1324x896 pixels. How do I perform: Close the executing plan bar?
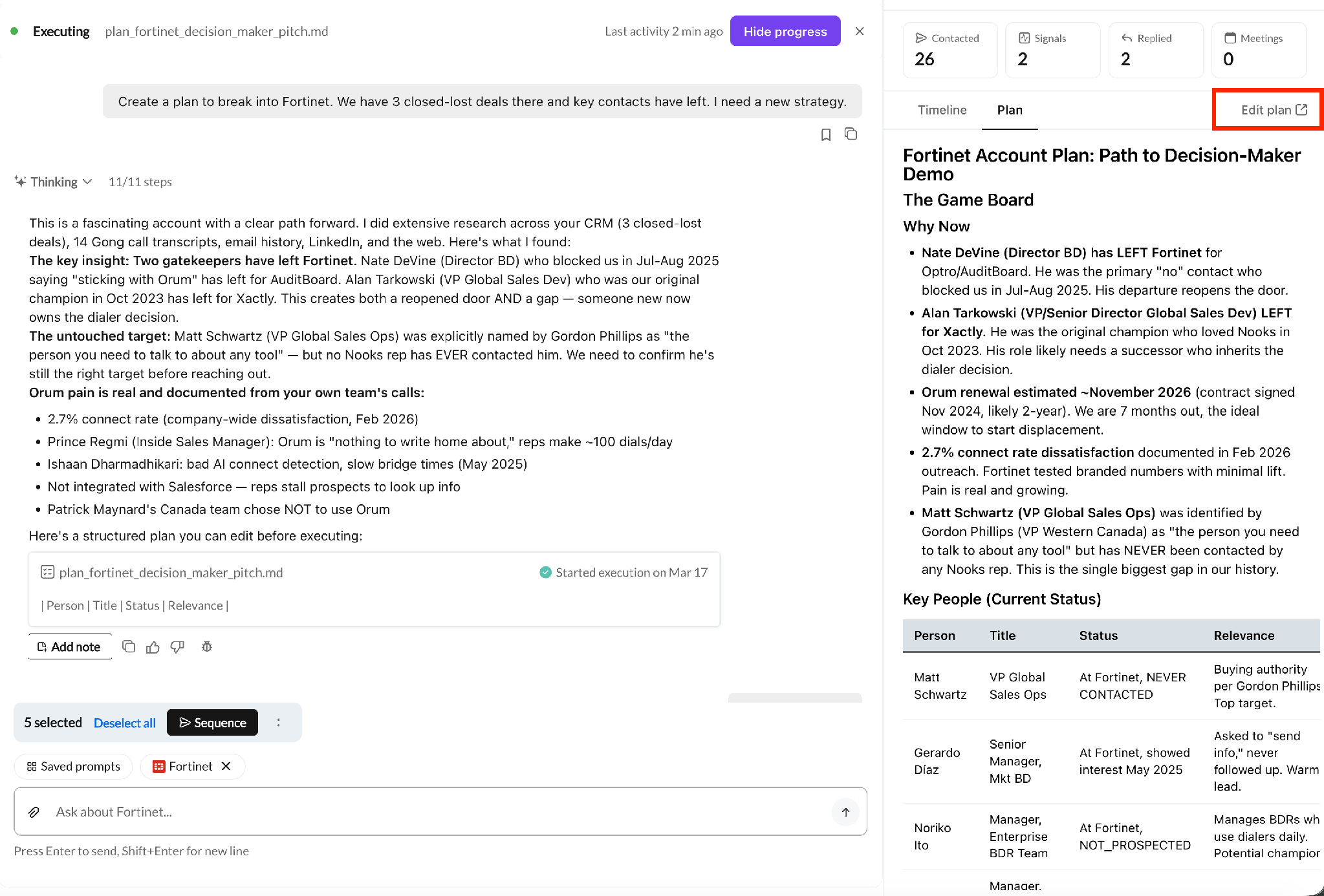[860, 31]
